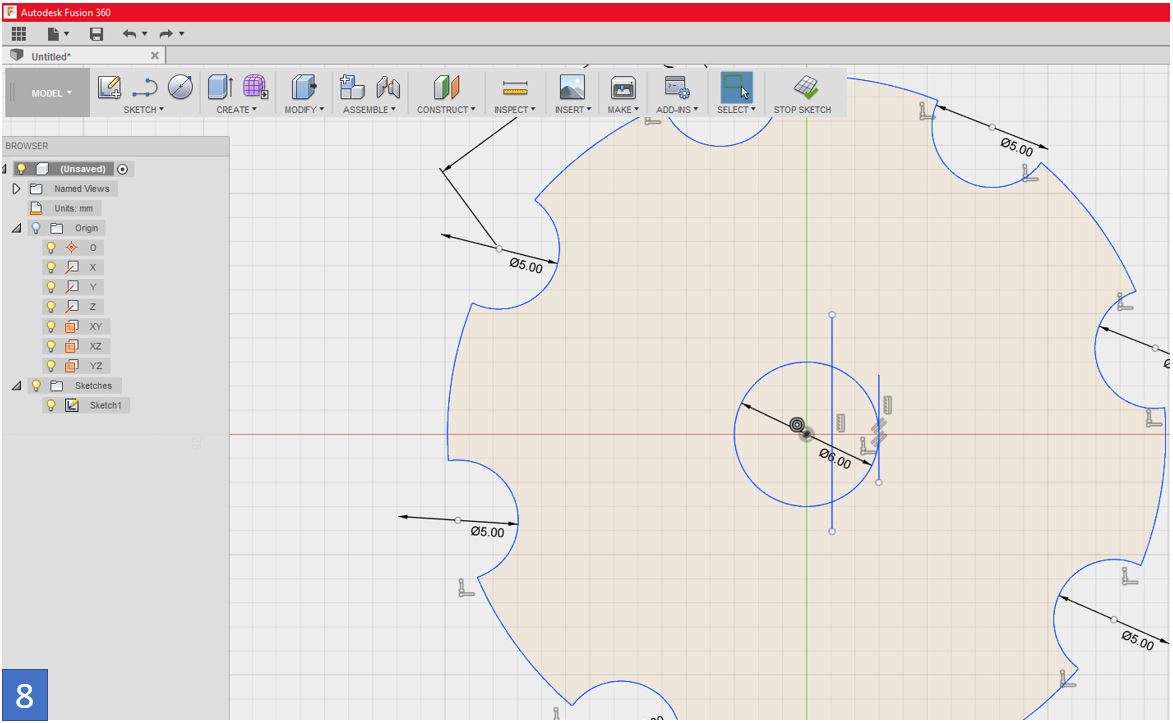Select the Extrude tool icon
Image resolution: width=1173 pixels, height=723 pixels.
[x=220, y=88]
